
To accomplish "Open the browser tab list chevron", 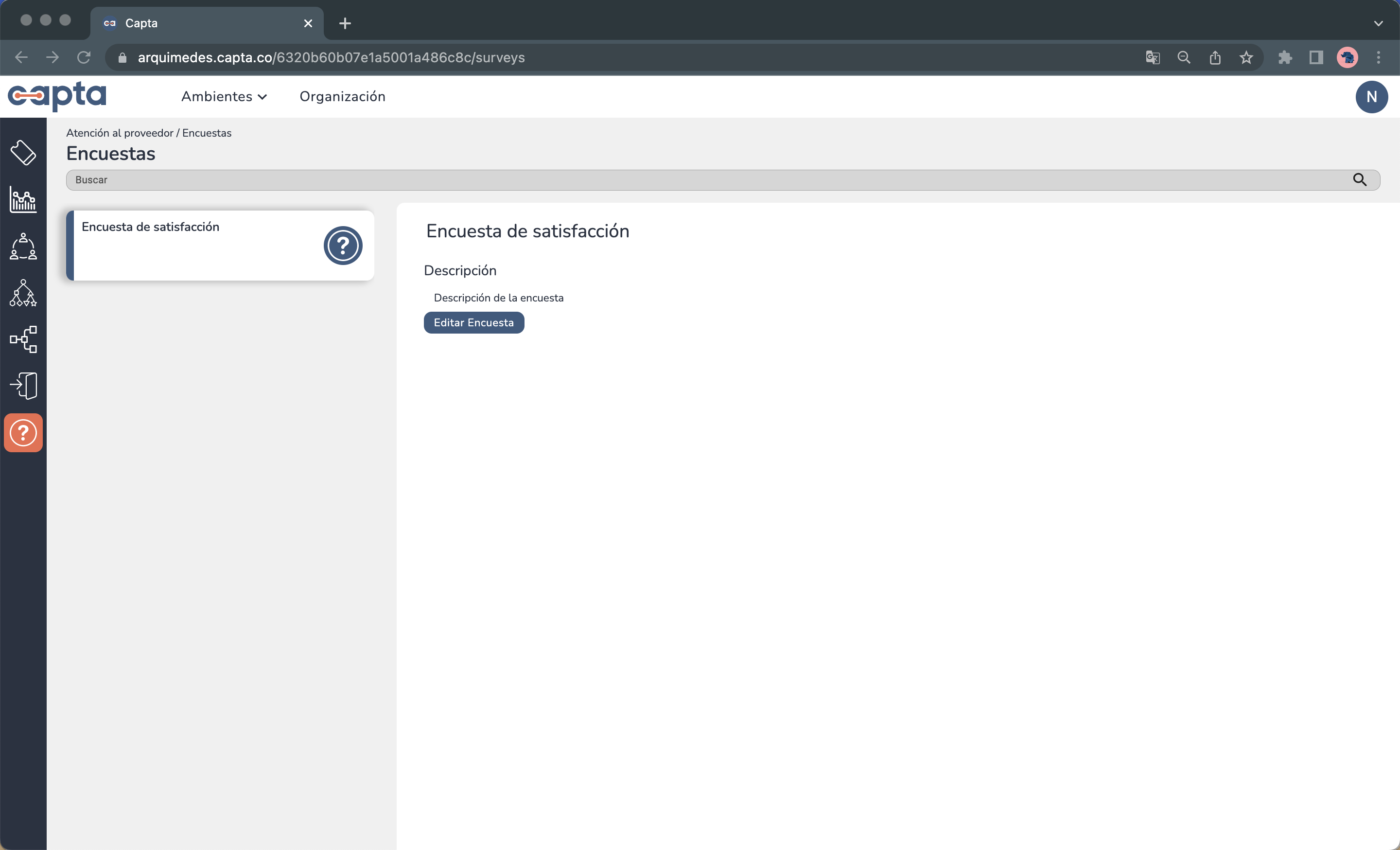I will coord(1378,23).
